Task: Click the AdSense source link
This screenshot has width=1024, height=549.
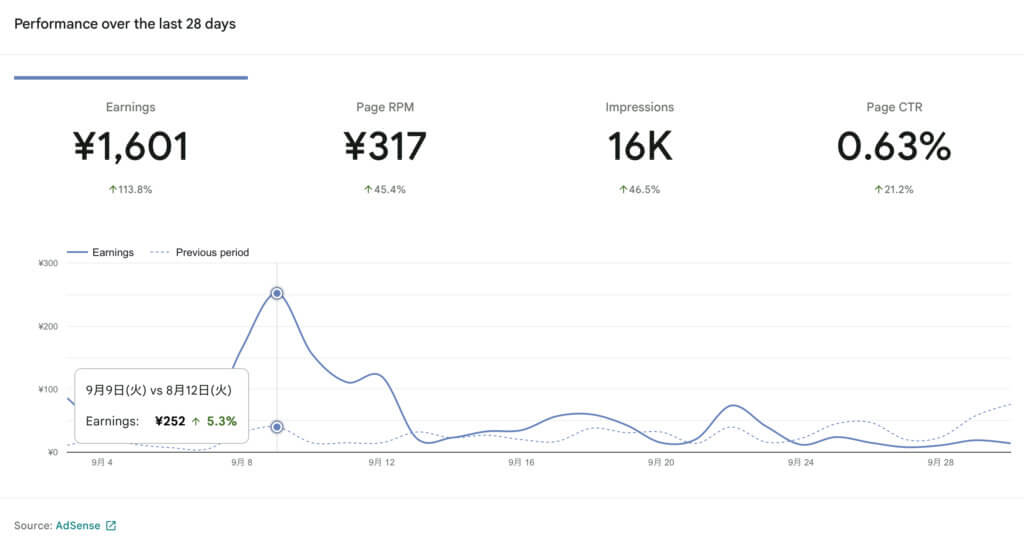Action: pyautogui.click(x=78, y=526)
